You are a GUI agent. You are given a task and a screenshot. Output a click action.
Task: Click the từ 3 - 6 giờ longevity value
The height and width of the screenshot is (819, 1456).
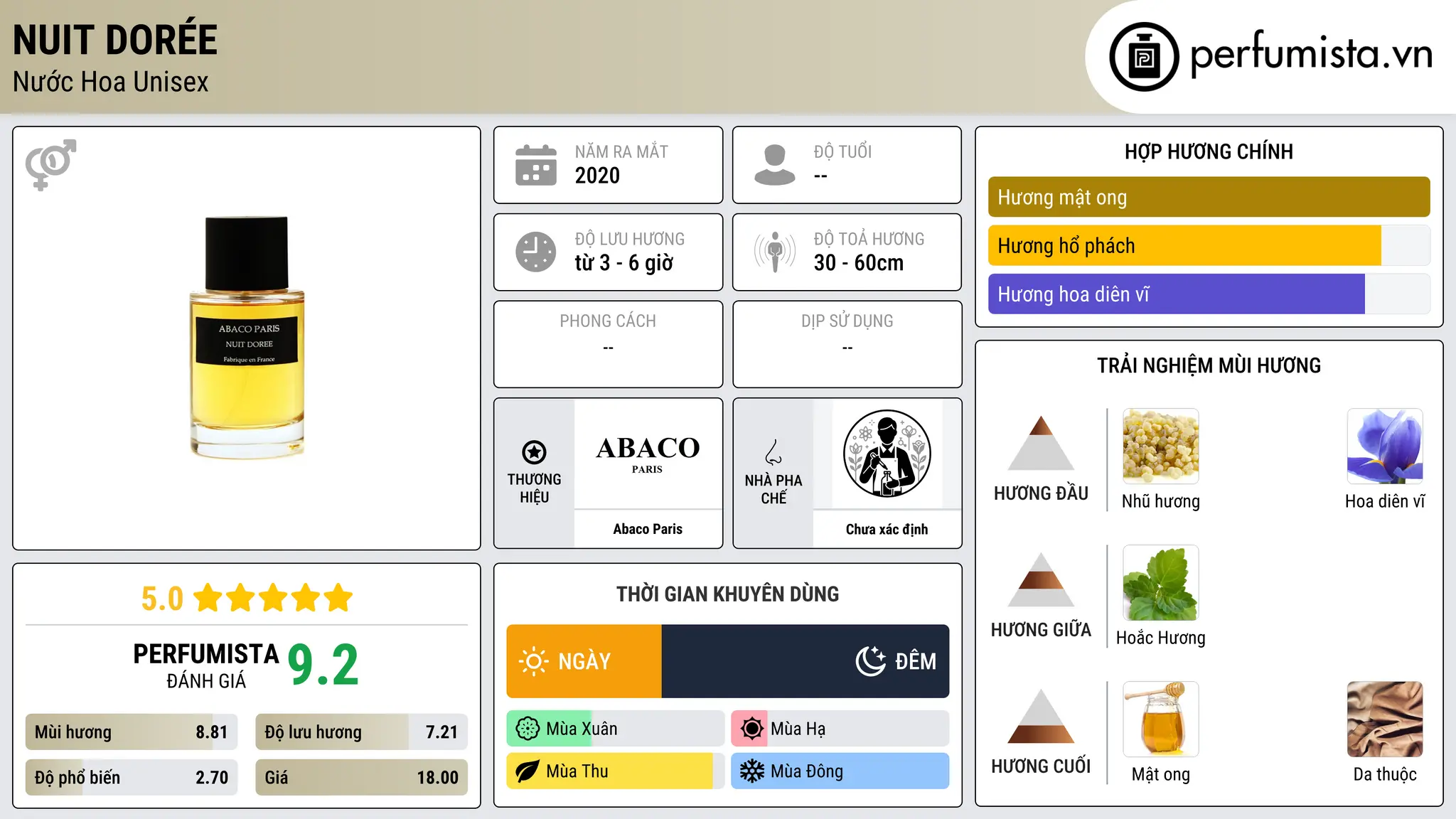click(x=624, y=263)
